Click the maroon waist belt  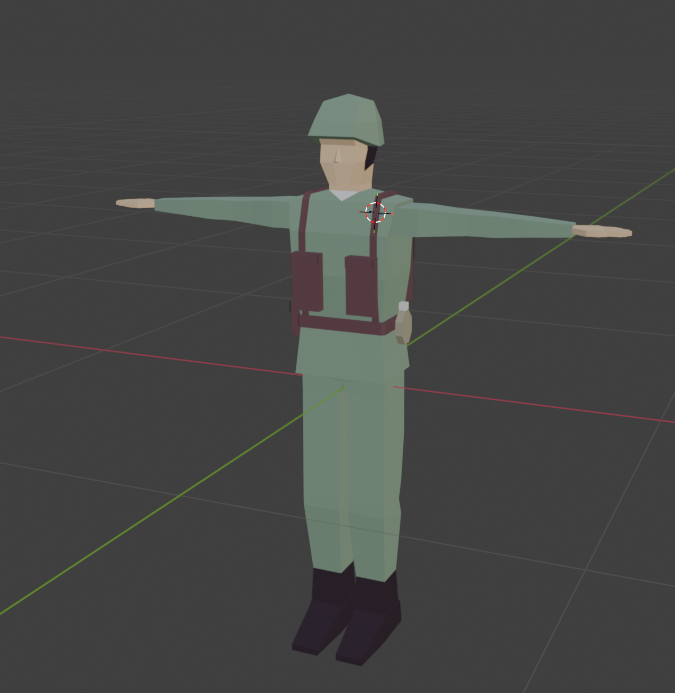[x=340, y=324]
